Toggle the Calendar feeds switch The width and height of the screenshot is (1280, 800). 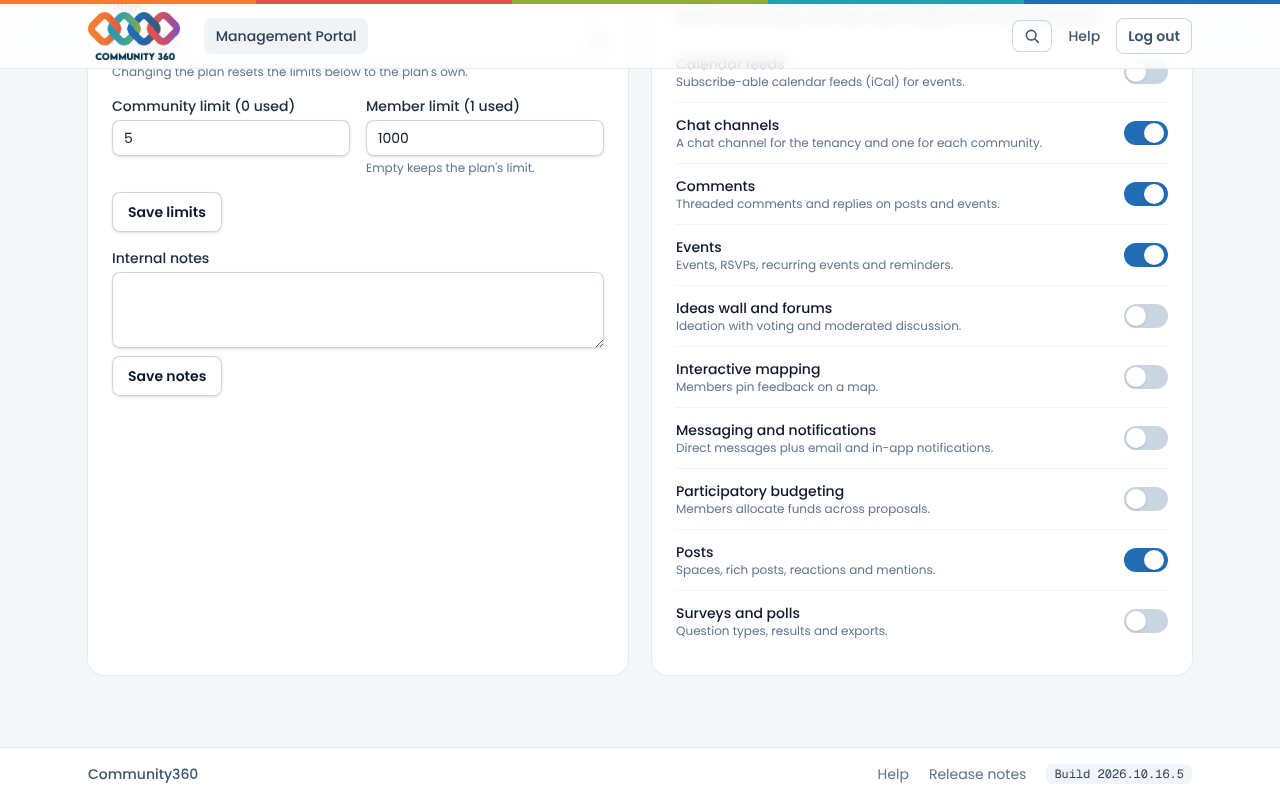(x=1146, y=74)
